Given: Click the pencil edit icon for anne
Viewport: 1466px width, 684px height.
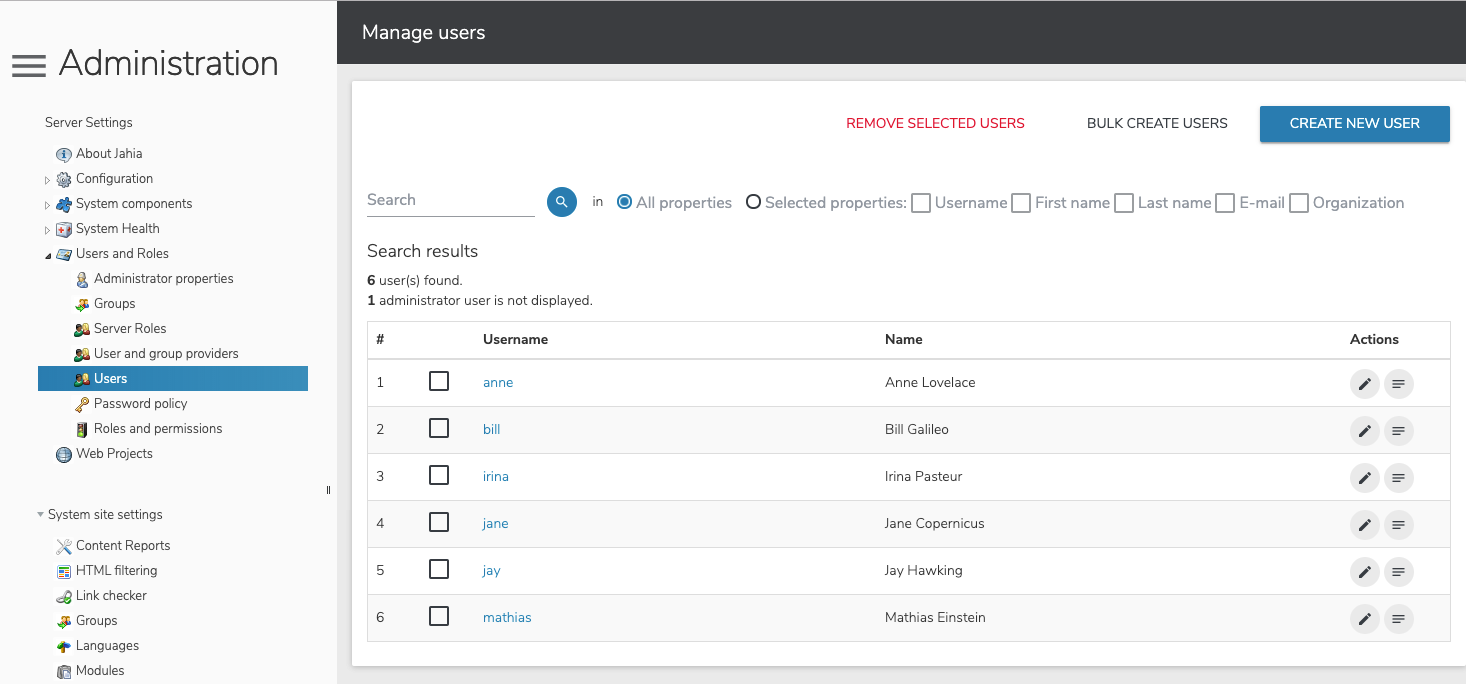Looking at the screenshot, I should [x=1364, y=383].
